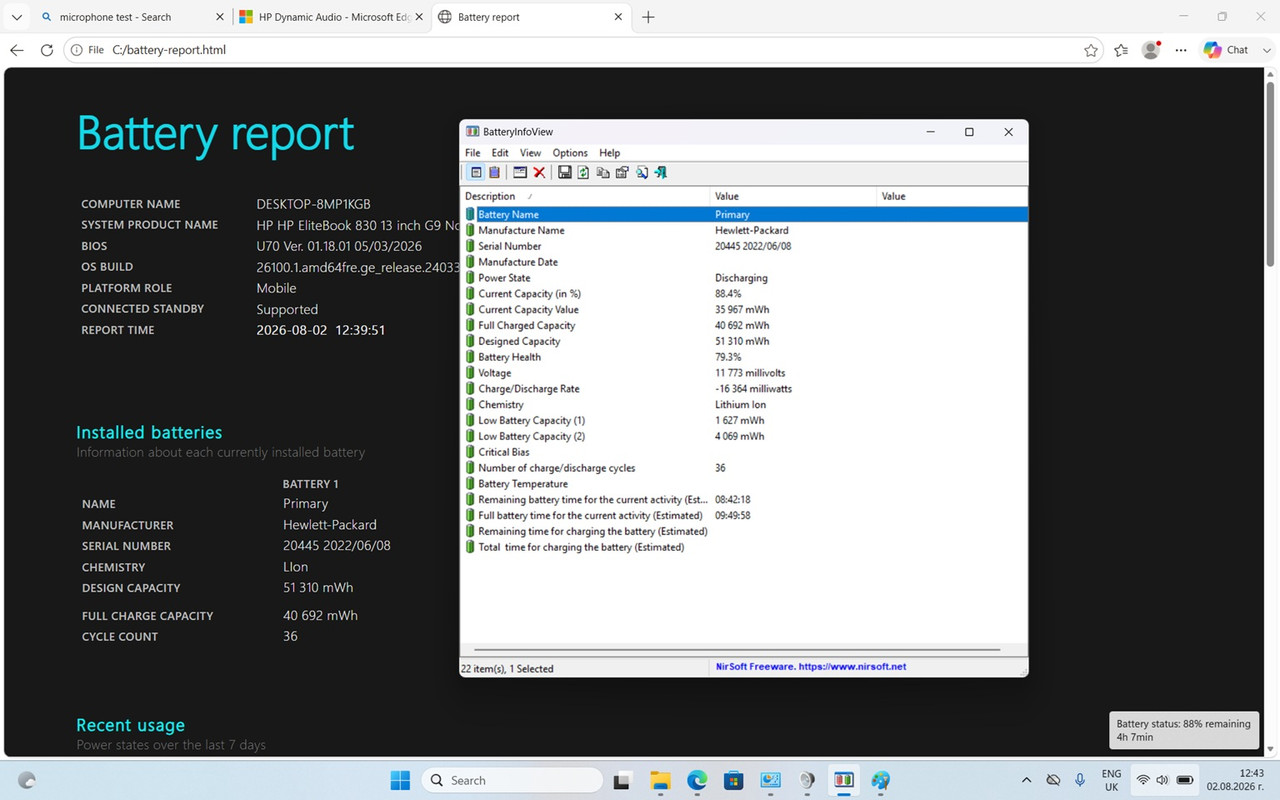Refresh battery info using the green arrows icon

pos(583,173)
